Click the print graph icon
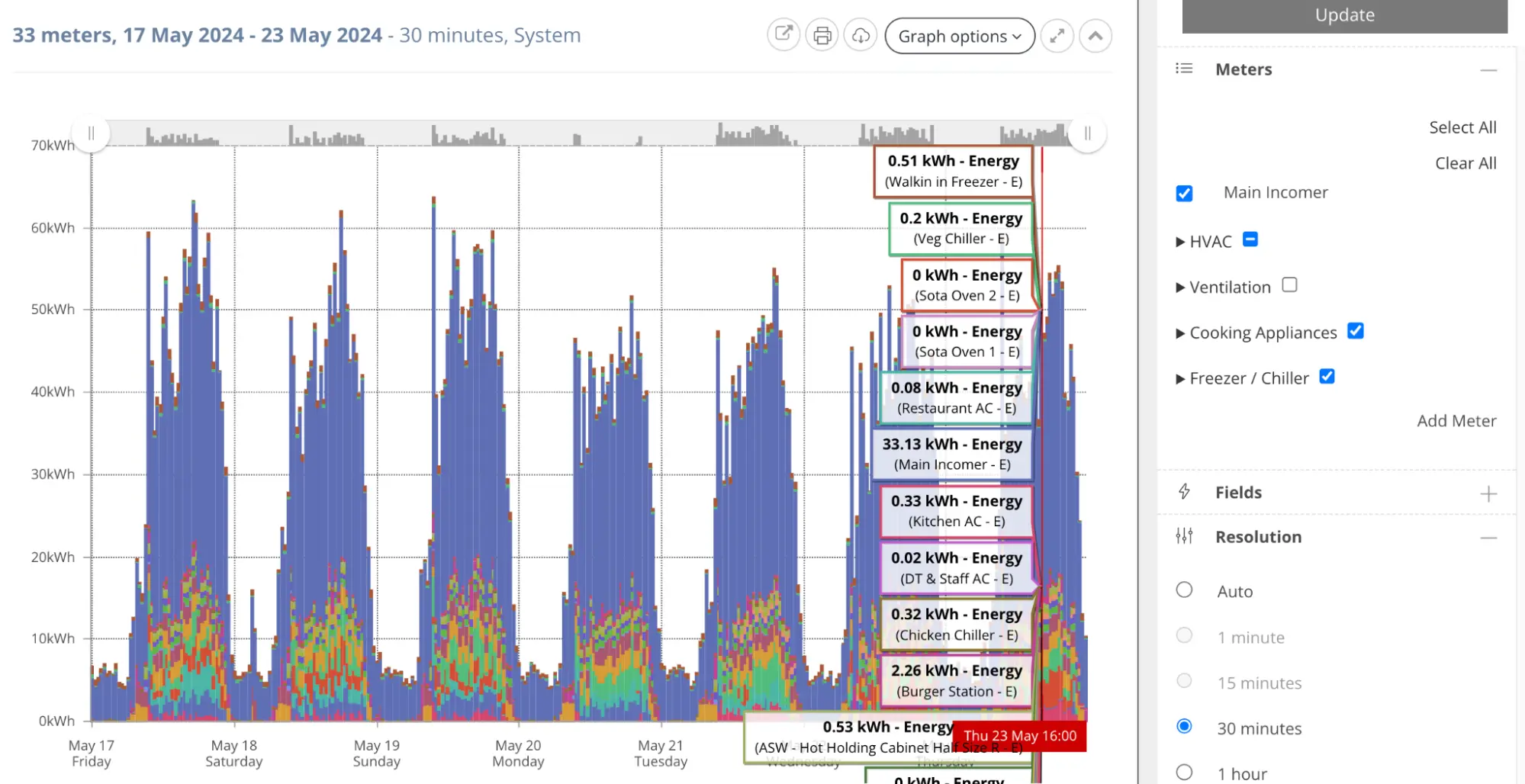The height and width of the screenshot is (784, 1525). [822, 35]
